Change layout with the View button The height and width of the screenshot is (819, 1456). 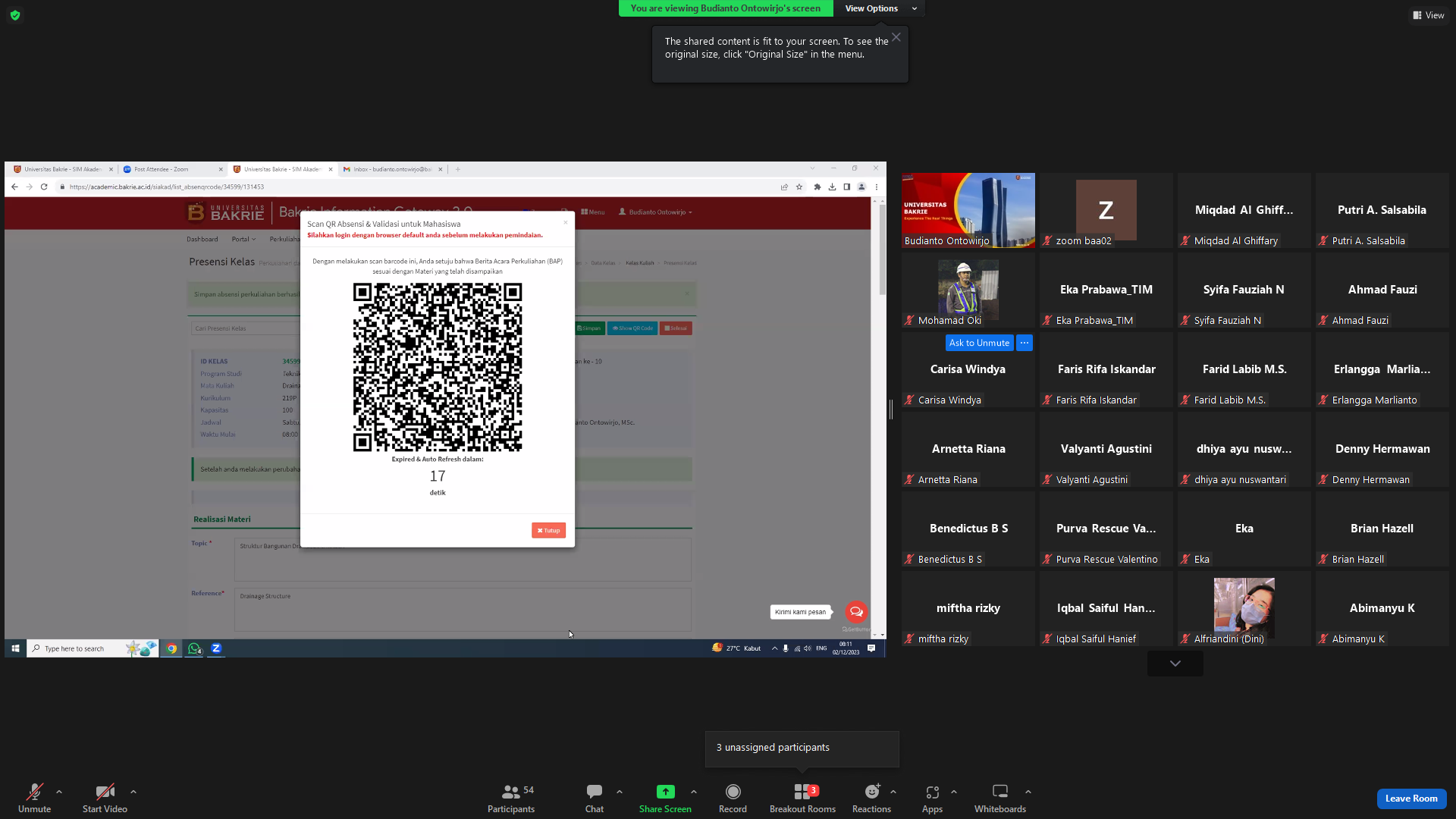click(x=1428, y=15)
